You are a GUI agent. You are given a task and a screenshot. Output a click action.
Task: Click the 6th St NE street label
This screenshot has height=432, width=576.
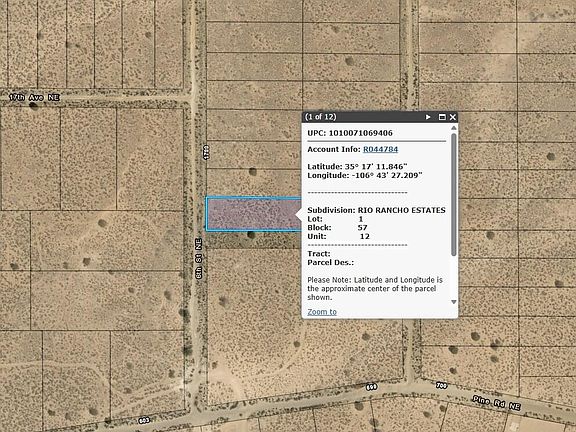pos(199,258)
